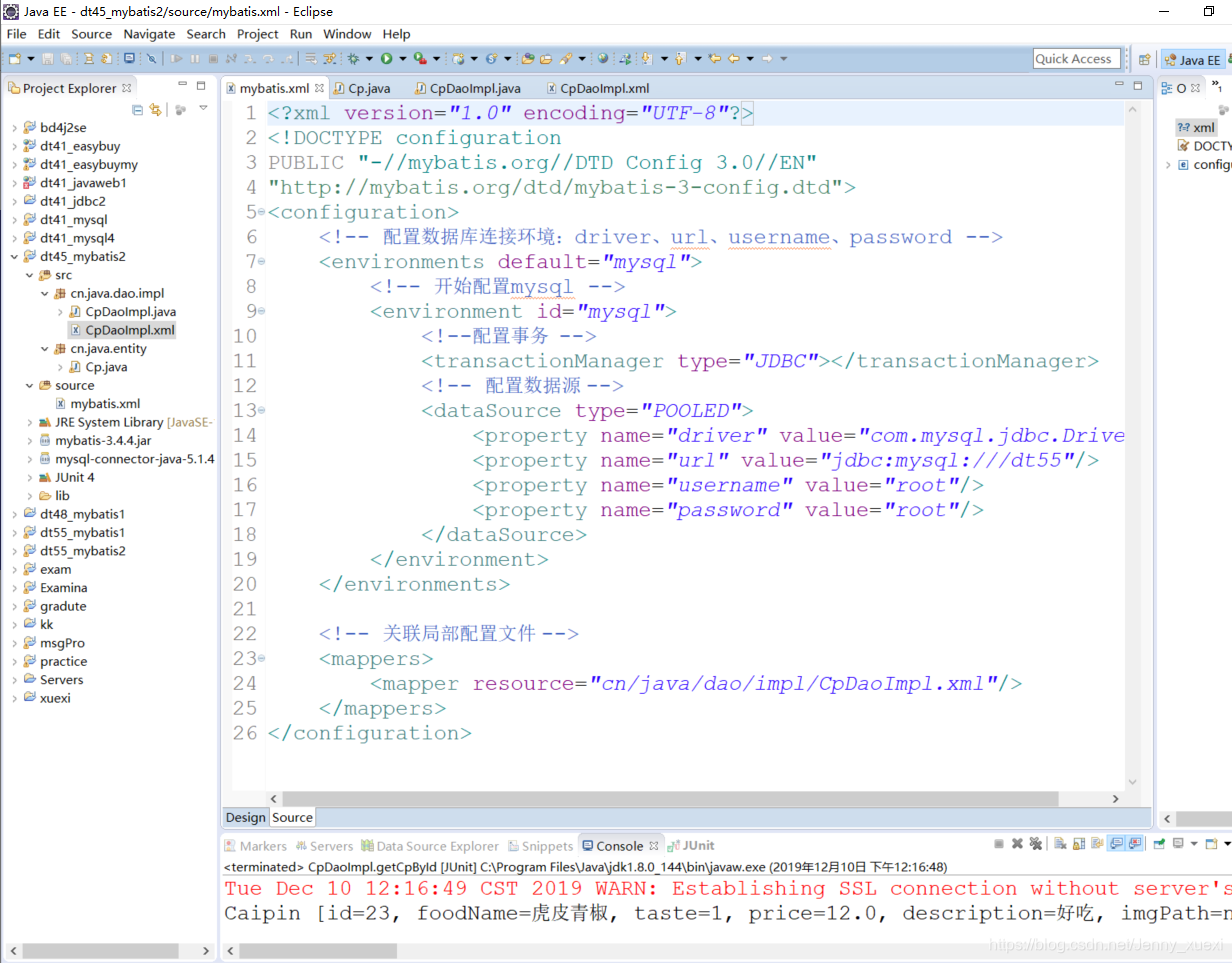The width and height of the screenshot is (1232, 963).
Task: Switch to the CpDaoImpl.xml editor tab
Action: [x=597, y=88]
